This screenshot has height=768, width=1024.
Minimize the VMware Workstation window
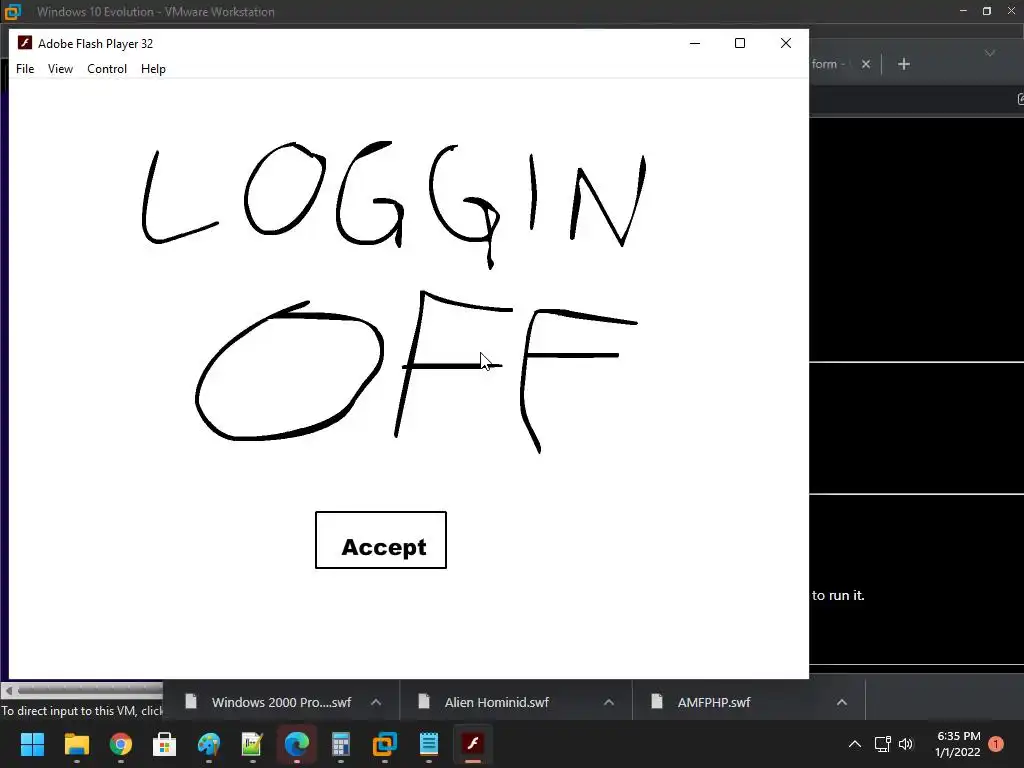pos(963,11)
